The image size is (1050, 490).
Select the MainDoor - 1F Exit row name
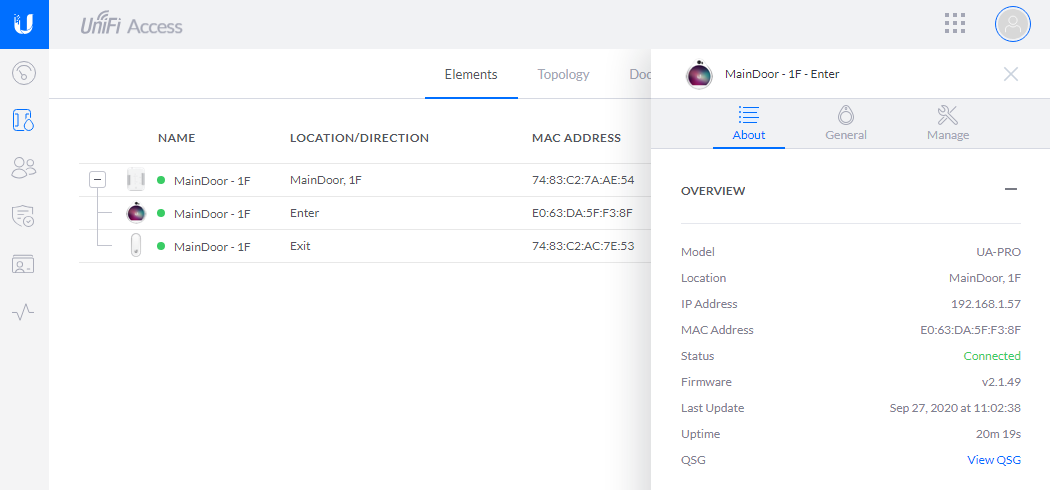point(212,246)
